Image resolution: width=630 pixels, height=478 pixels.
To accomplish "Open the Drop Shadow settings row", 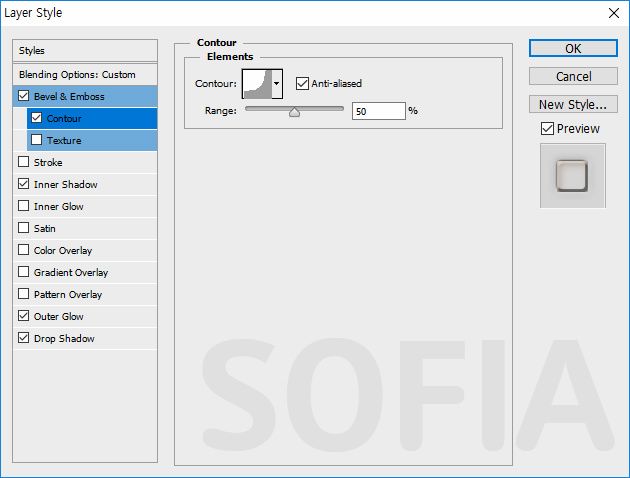I will pyautogui.click(x=85, y=339).
